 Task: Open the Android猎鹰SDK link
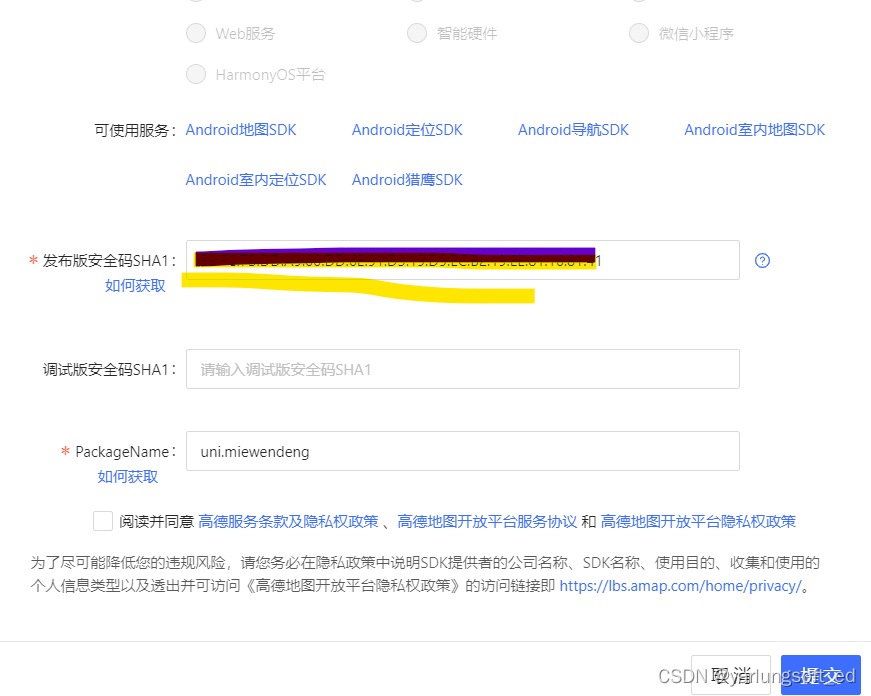[407, 179]
